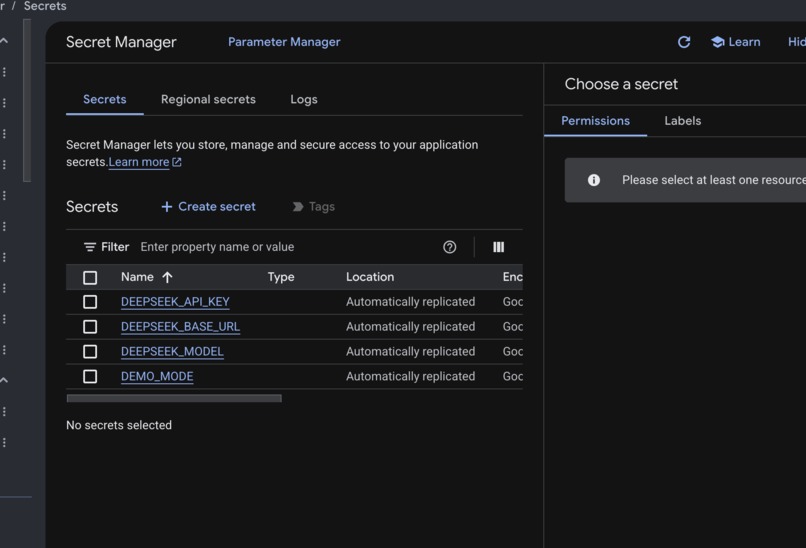Open filter help question mark icon

tap(449, 247)
